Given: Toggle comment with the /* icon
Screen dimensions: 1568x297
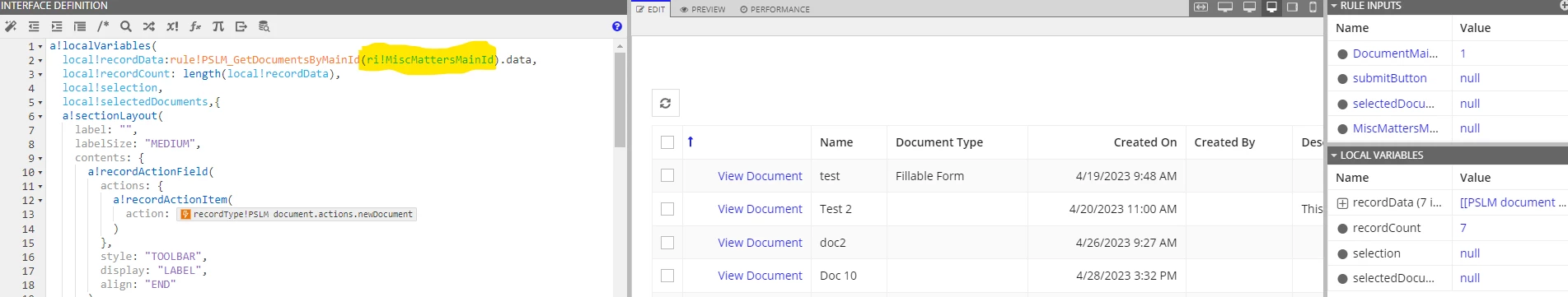Looking at the screenshot, I should 103,26.
